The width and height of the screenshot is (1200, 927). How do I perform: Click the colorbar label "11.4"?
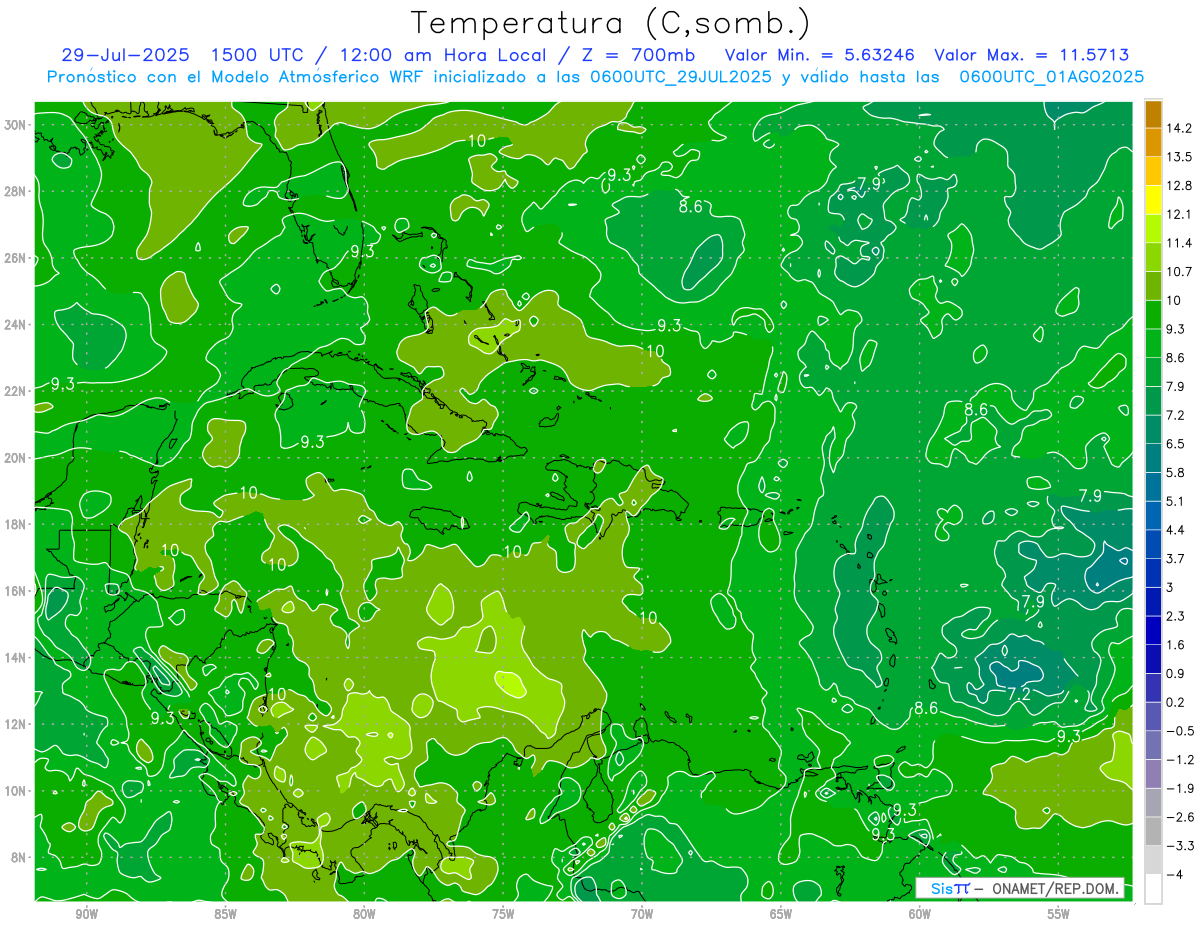(1177, 242)
